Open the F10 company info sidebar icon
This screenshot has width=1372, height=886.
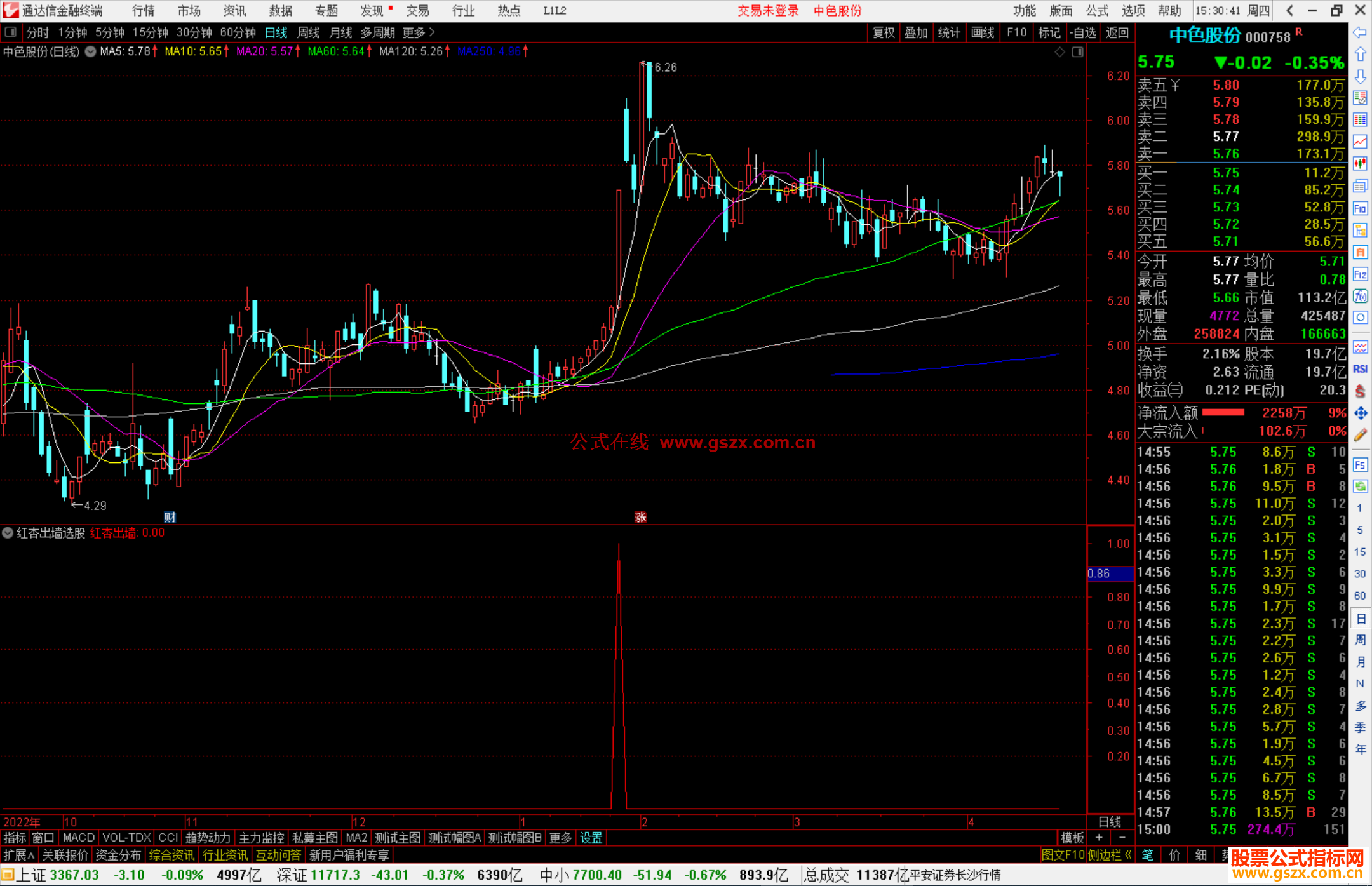click(1360, 208)
